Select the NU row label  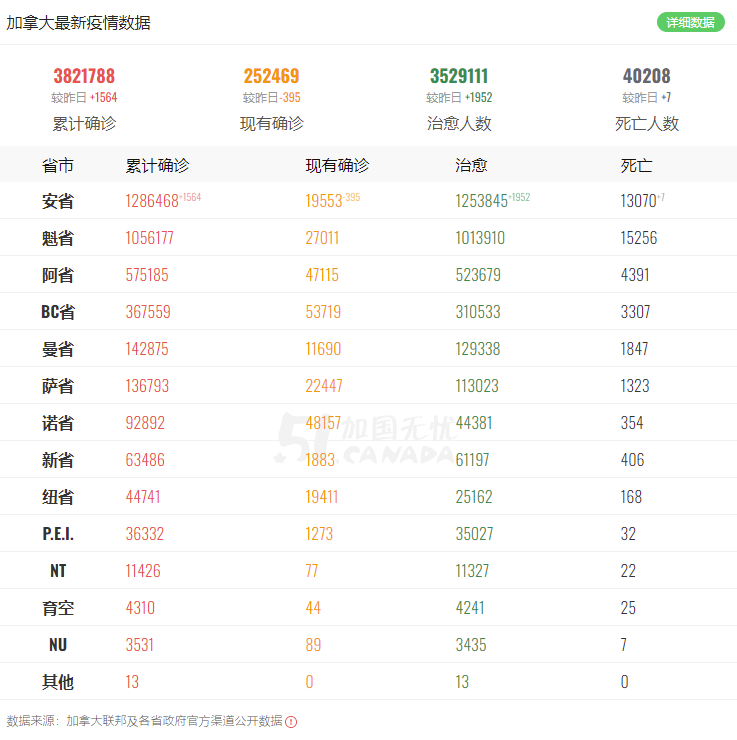58,645
